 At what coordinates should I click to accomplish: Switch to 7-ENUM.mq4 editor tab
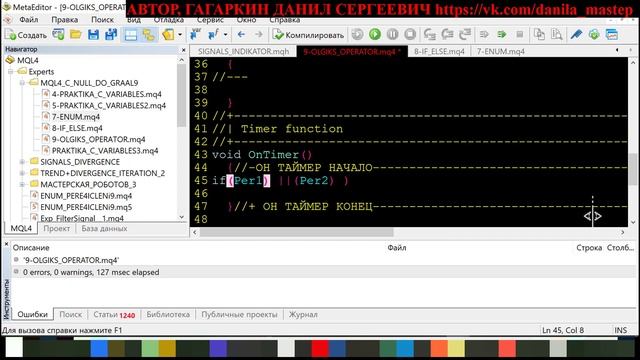pyautogui.click(x=501, y=51)
